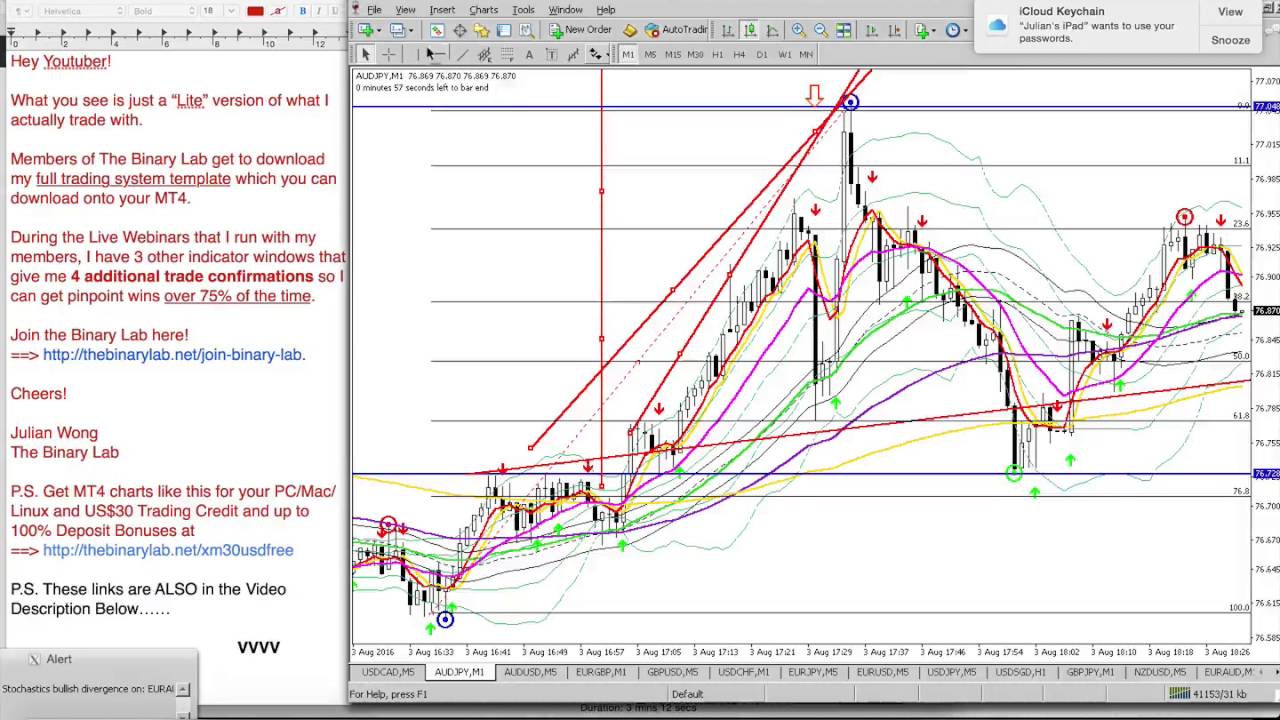The height and width of the screenshot is (720, 1280).
Task: Click the New Chart icon in MT4 toolbar
Action: pyautogui.click(x=366, y=30)
